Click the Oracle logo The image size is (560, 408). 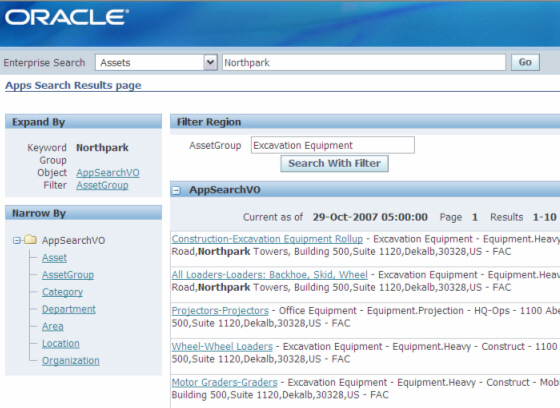pos(67,18)
